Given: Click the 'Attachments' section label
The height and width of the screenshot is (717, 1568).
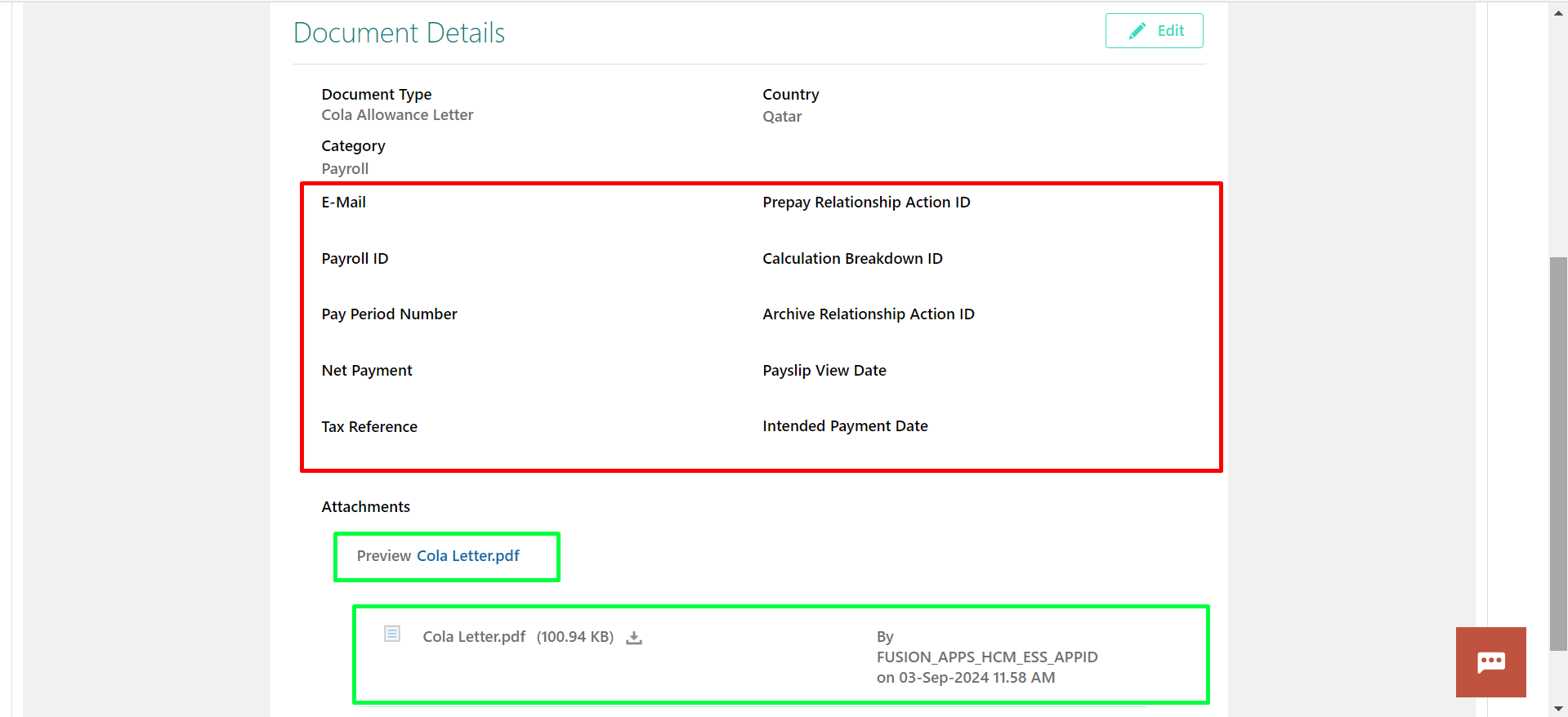Looking at the screenshot, I should pos(365,507).
